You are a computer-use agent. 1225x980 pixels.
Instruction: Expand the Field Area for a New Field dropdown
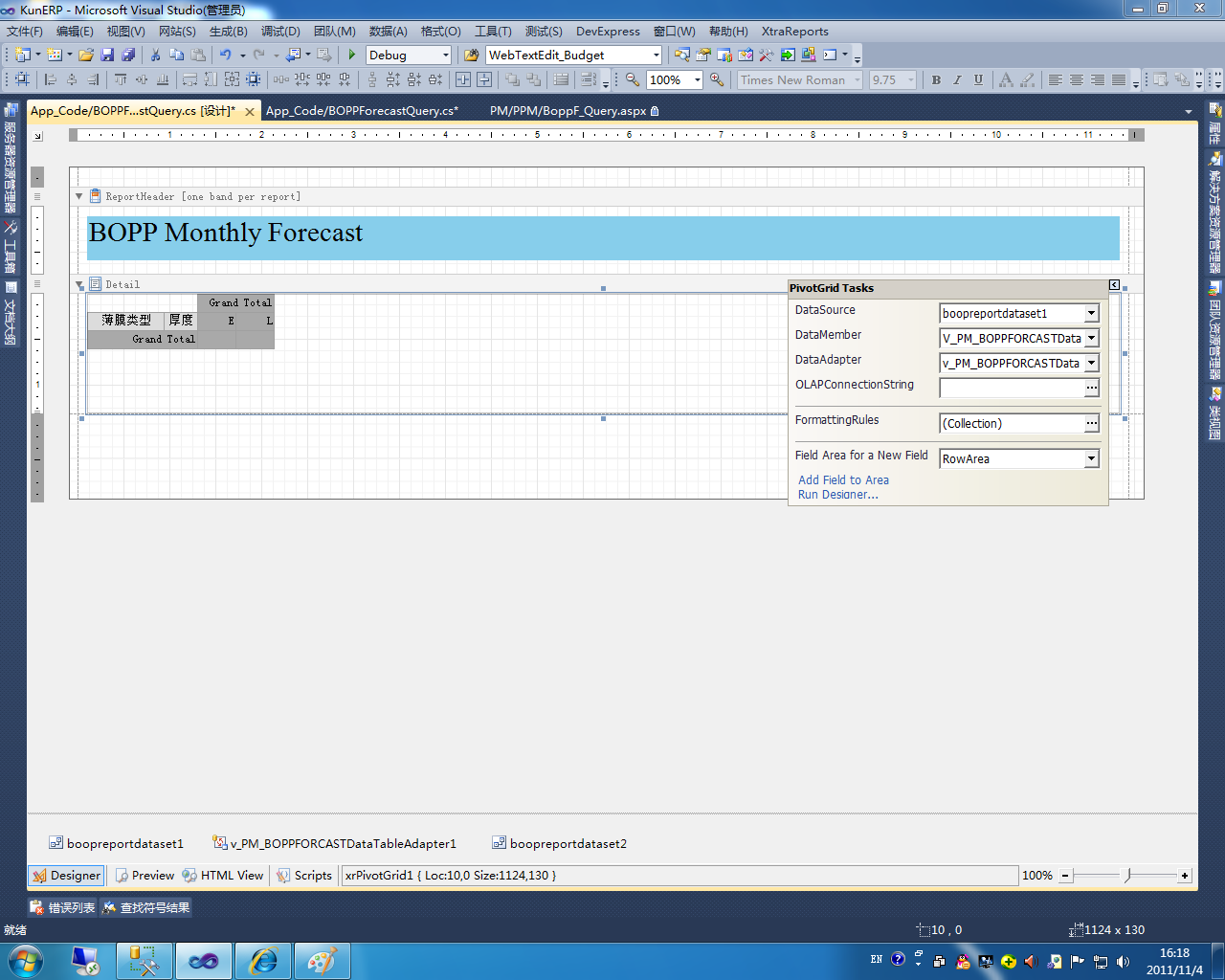(x=1091, y=458)
